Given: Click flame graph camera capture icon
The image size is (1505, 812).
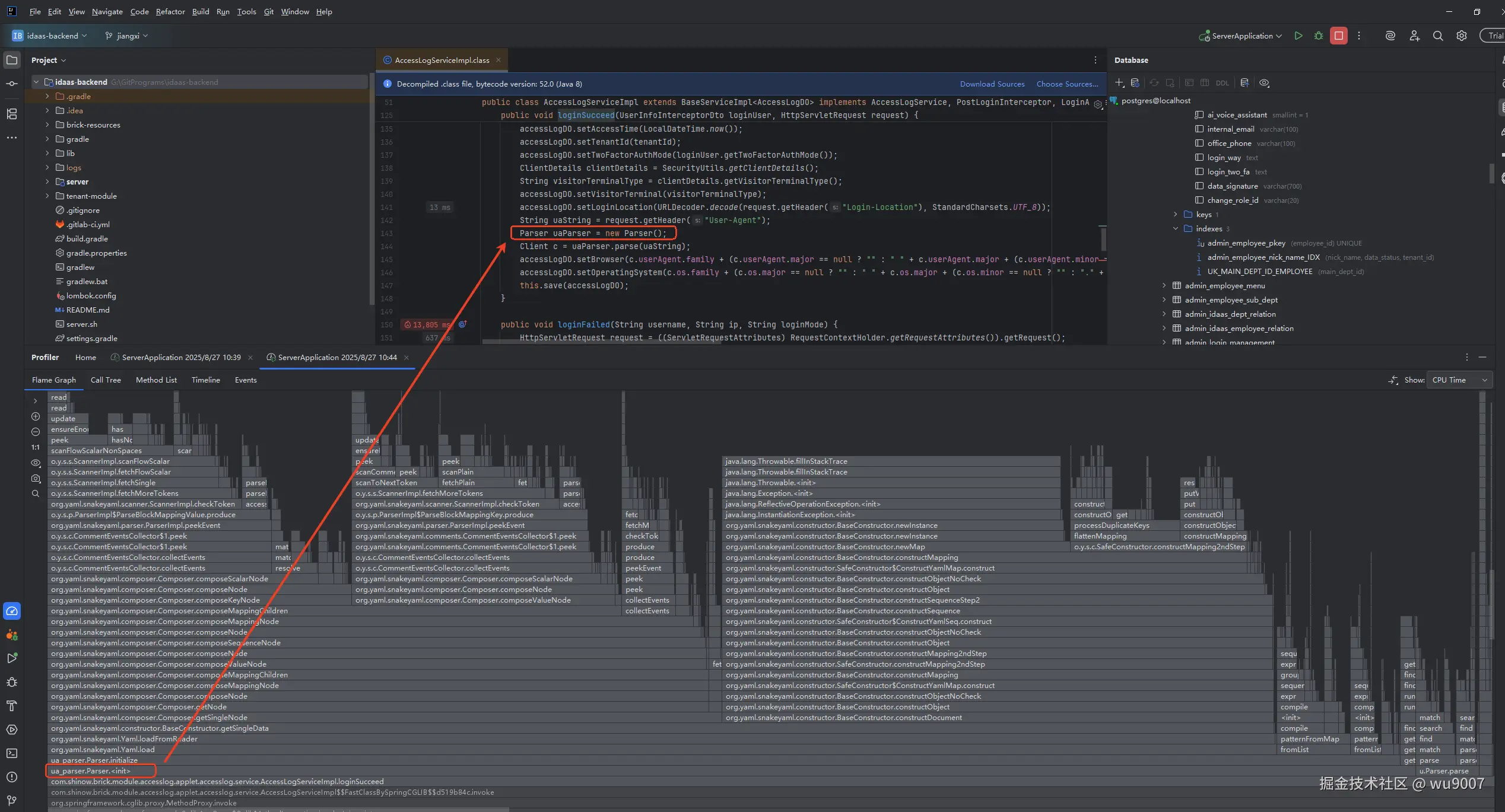Looking at the screenshot, I should click(36, 478).
